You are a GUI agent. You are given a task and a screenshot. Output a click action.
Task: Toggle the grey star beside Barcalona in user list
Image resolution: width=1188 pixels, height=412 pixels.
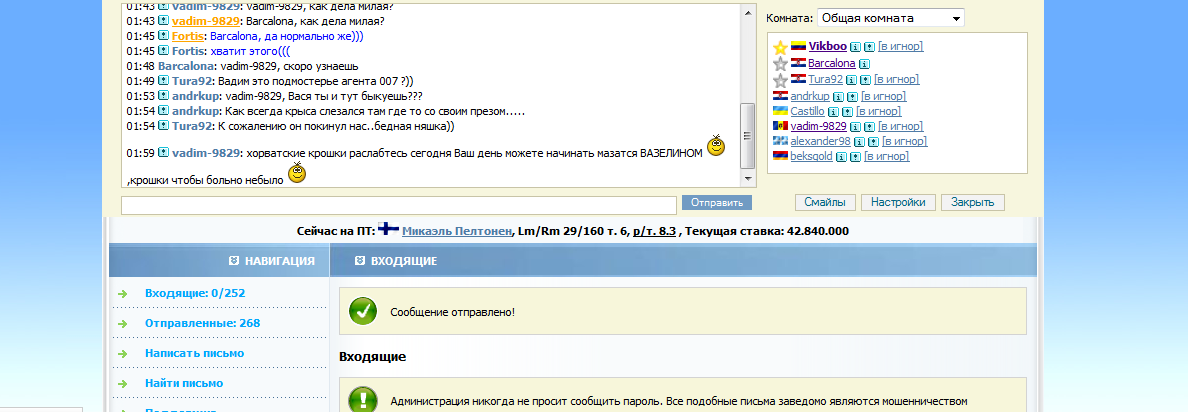tap(780, 64)
